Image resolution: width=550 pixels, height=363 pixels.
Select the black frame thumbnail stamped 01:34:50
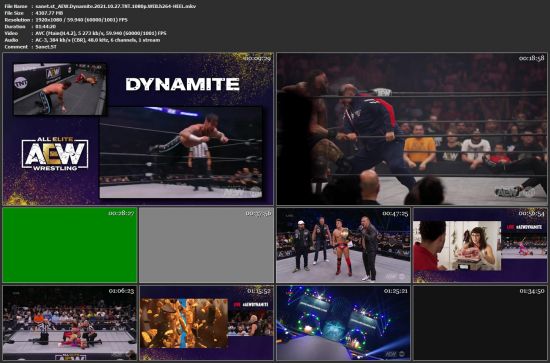[480, 323]
